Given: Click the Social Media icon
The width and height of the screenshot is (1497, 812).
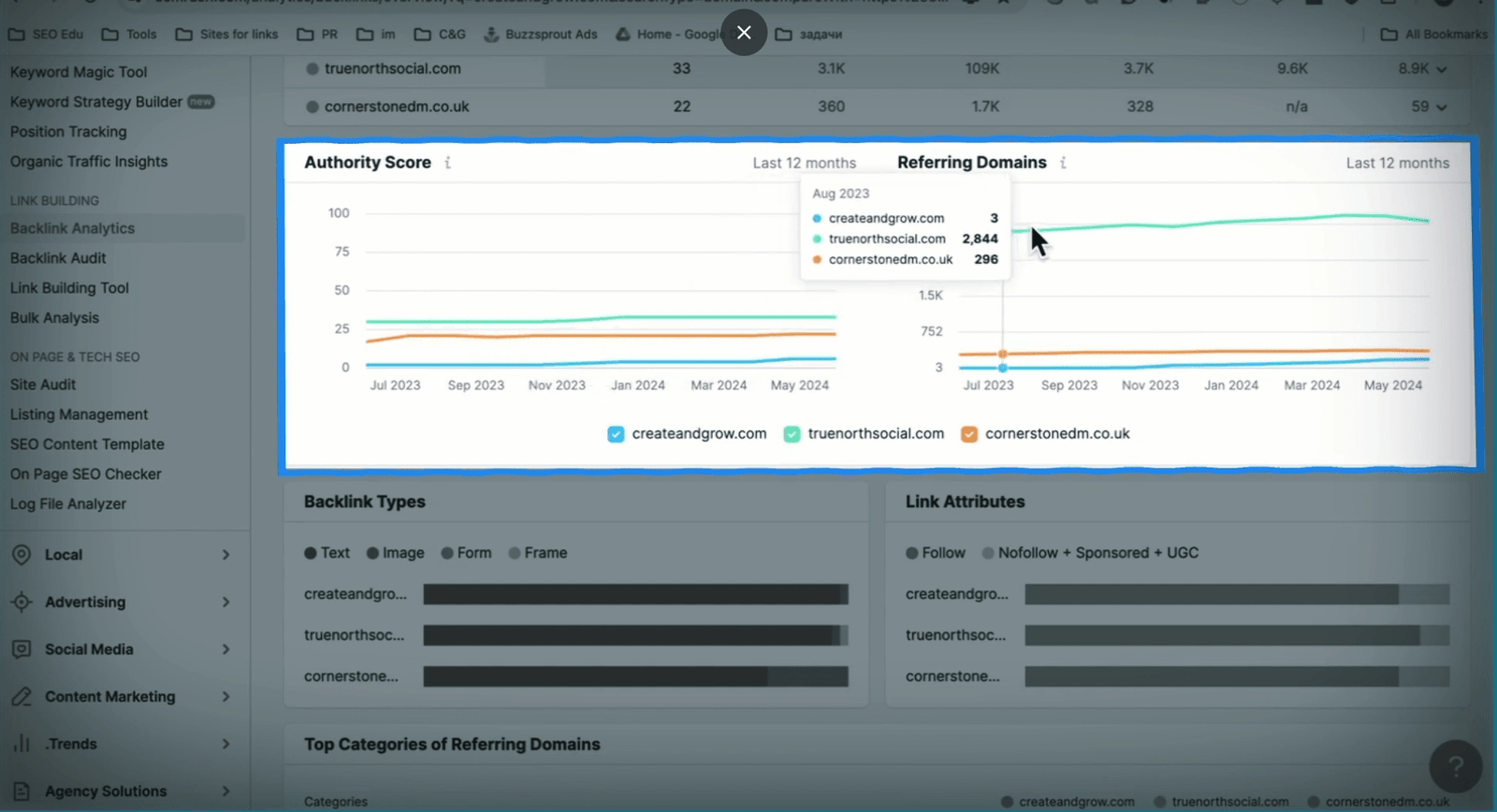Looking at the screenshot, I should click(x=22, y=649).
